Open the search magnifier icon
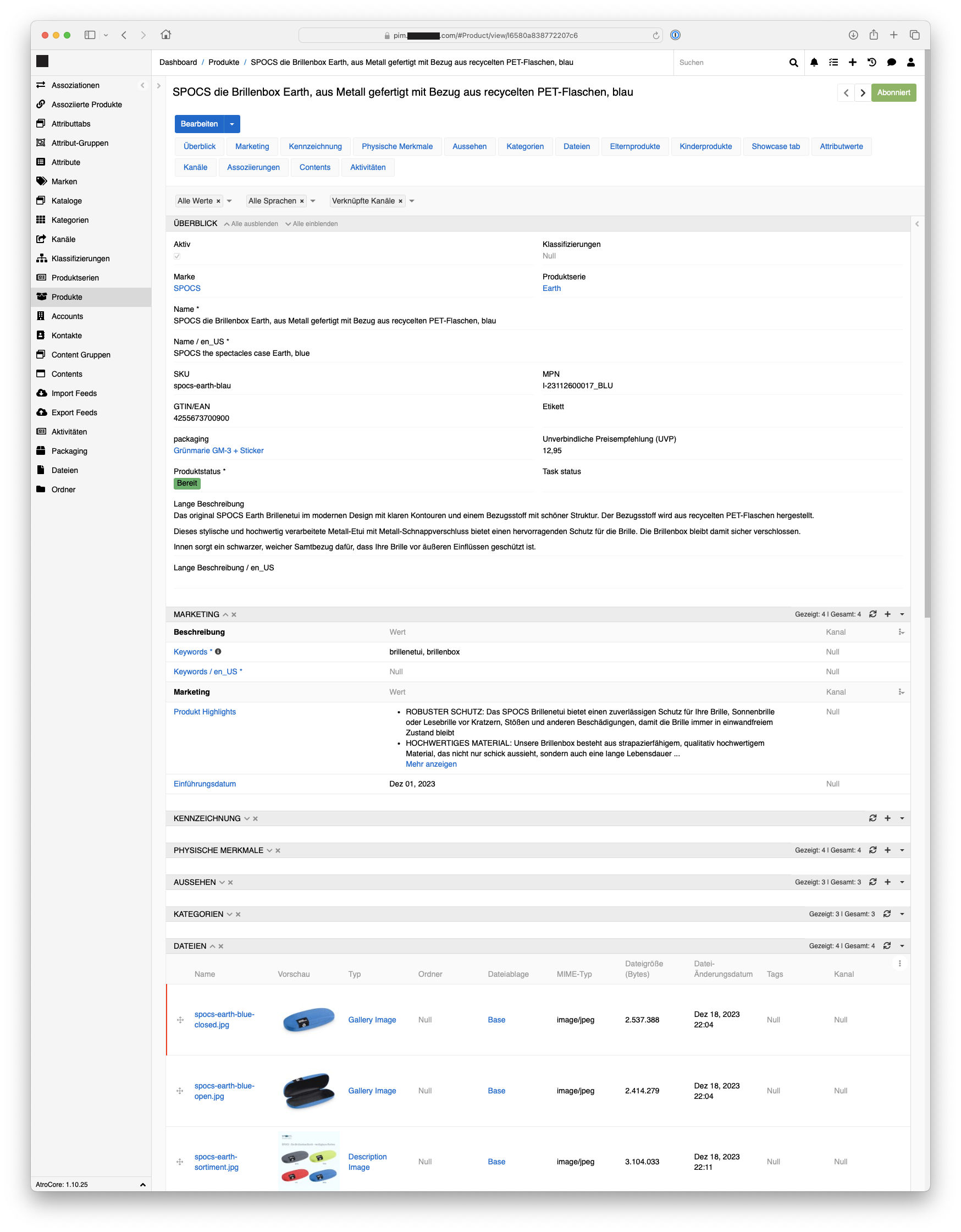The width and height of the screenshot is (961, 1232). point(793,63)
